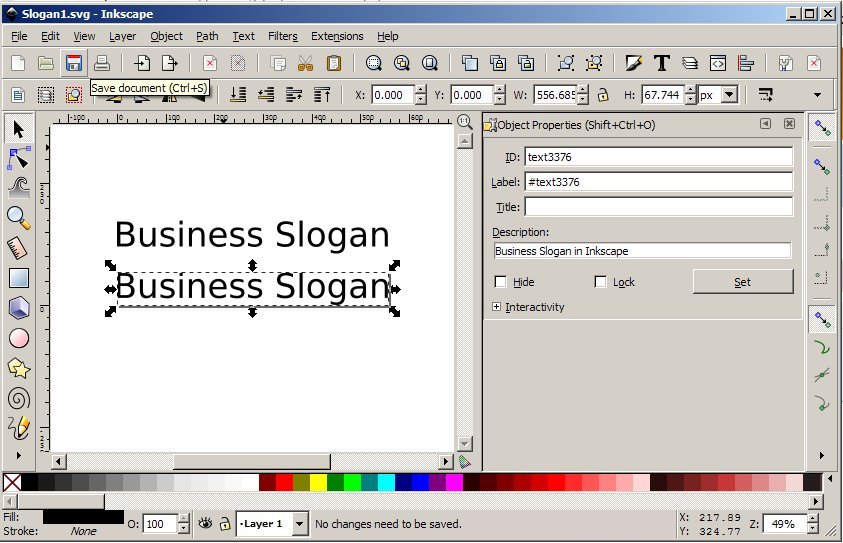The width and height of the screenshot is (843, 543).
Task: Open an existing document folder icon
Action: point(46,63)
